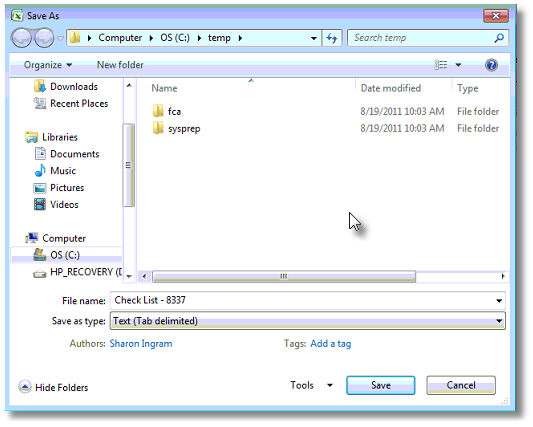The width and height of the screenshot is (533, 427).
Task: Open the Organize menu
Action: tap(48, 65)
